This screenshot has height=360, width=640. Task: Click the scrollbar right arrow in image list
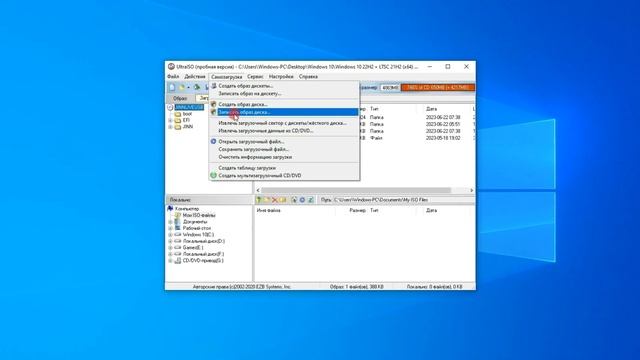(471, 190)
